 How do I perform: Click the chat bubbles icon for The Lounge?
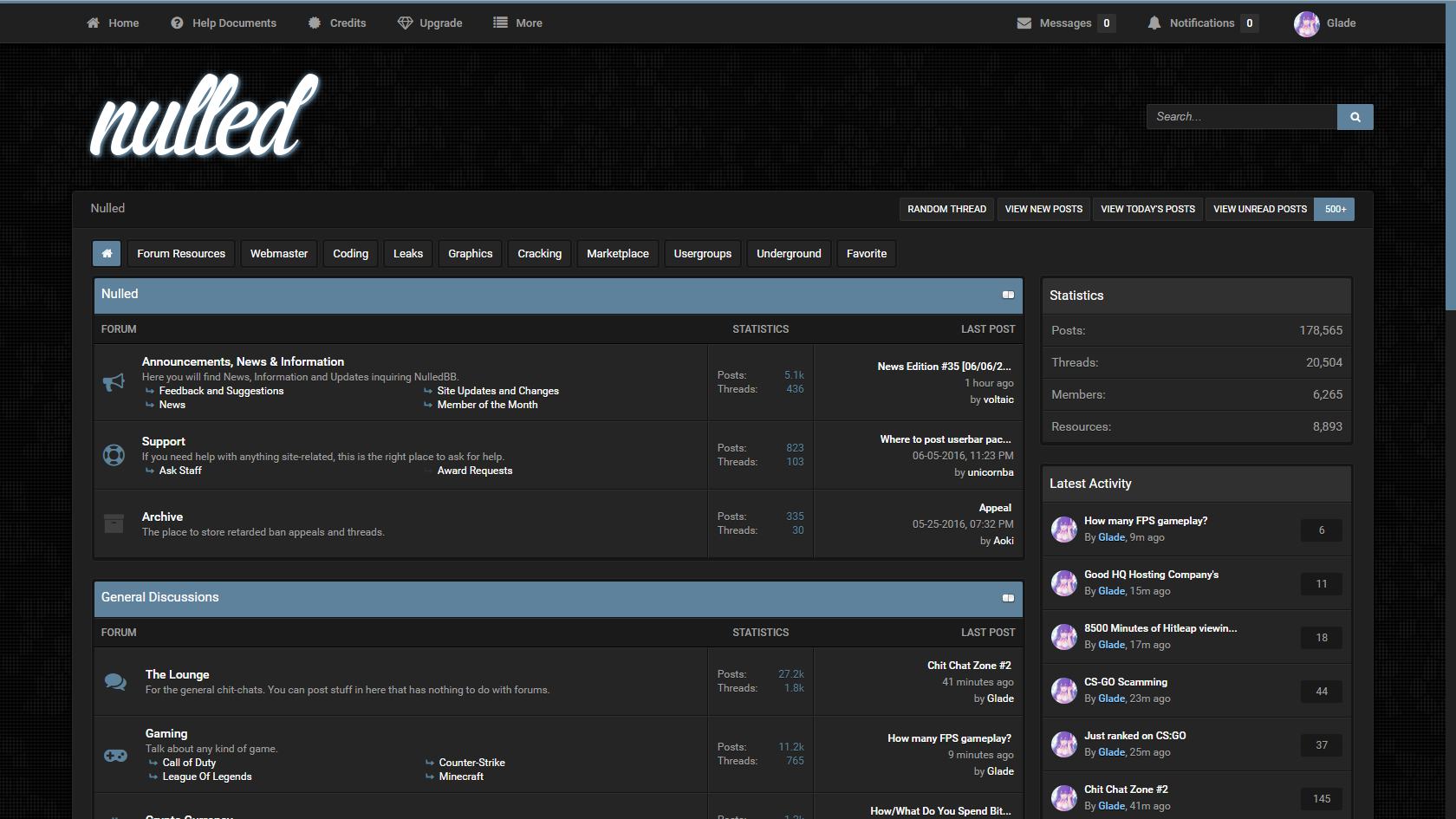pyautogui.click(x=115, y=682)
